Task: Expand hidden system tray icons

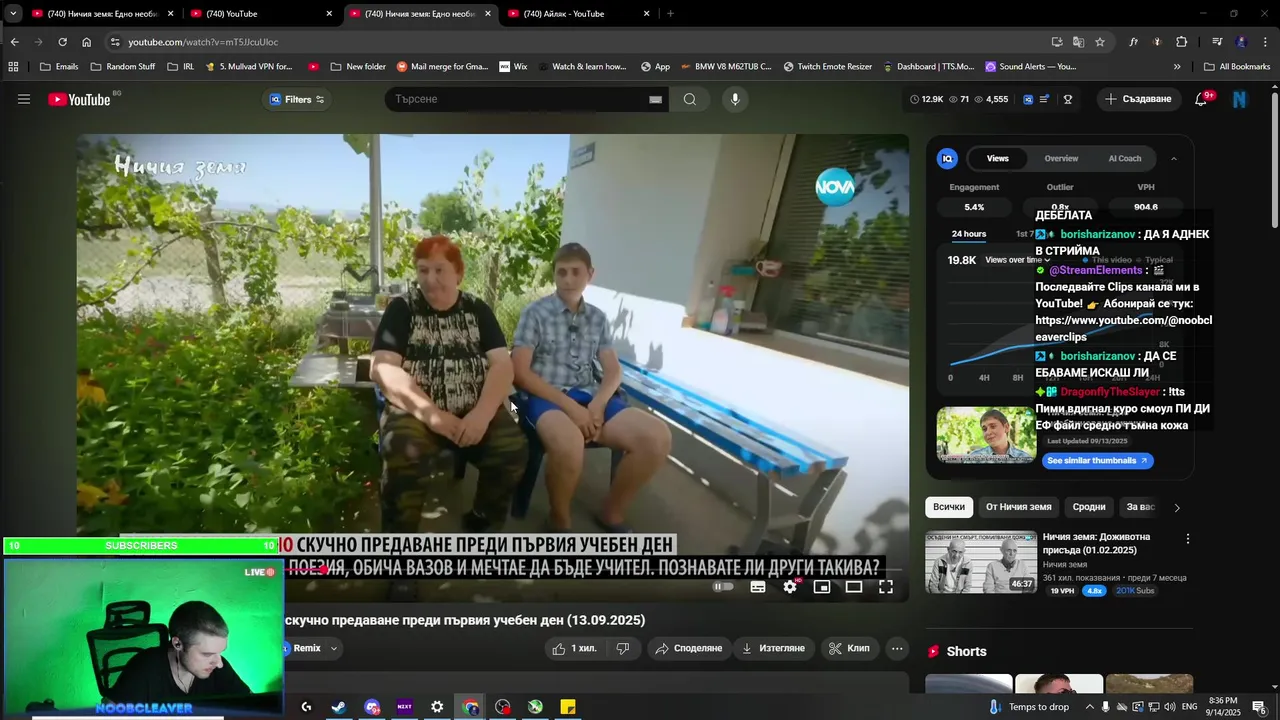Action: (x=1090, y=707)
